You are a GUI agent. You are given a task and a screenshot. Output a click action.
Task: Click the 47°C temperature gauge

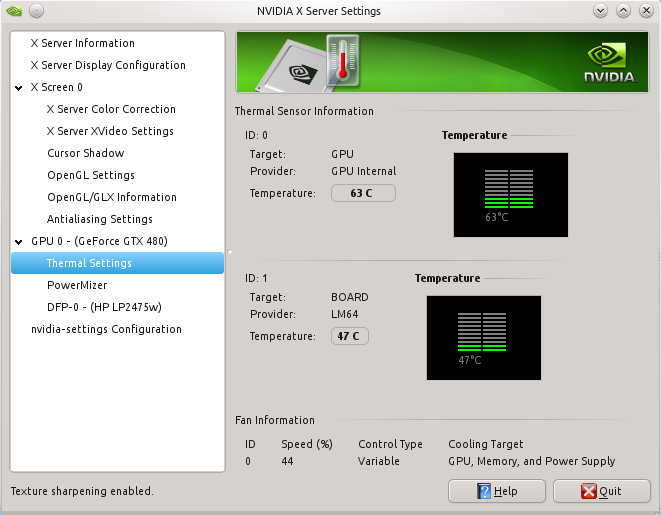[484, 338]
